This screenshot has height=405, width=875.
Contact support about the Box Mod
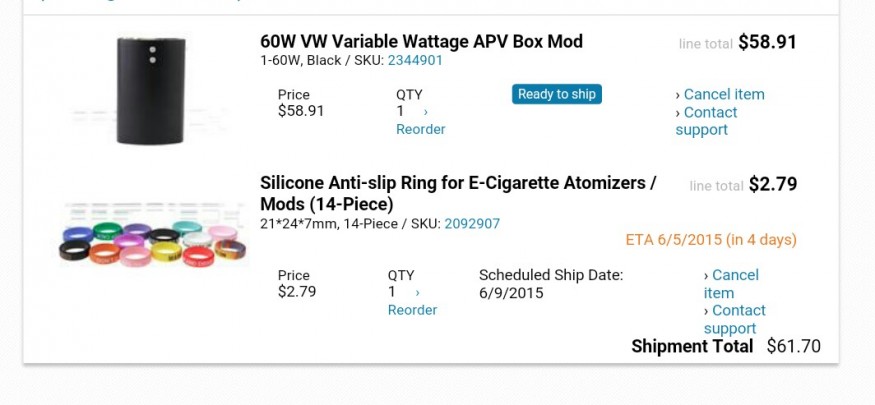[x=708, y=121]
